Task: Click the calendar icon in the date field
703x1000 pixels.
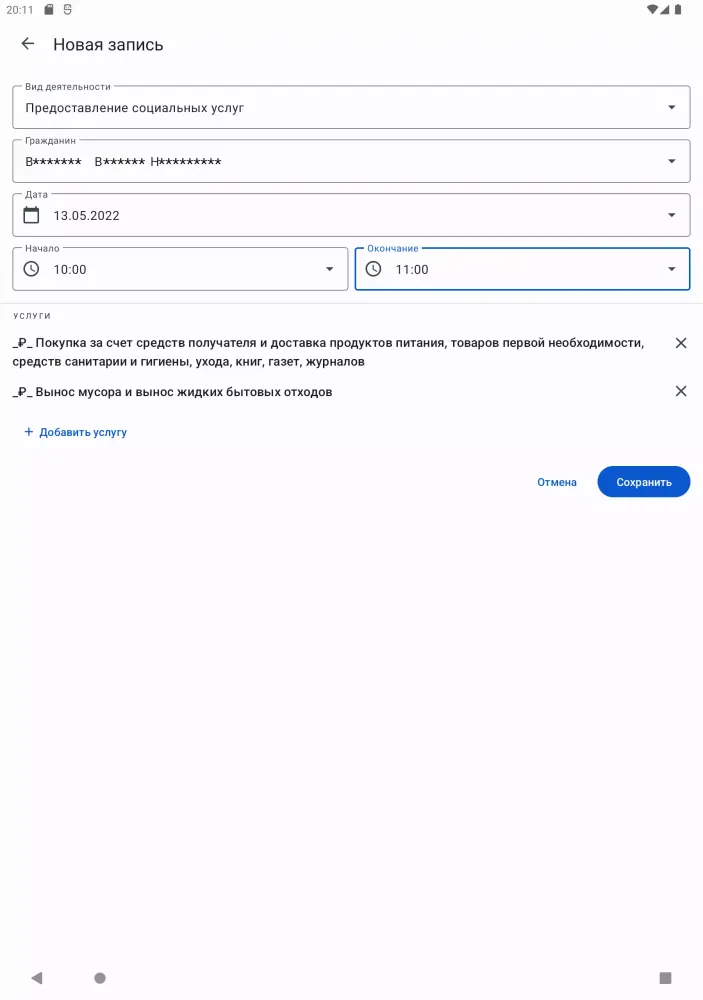Action: click(x=32, y=215)
